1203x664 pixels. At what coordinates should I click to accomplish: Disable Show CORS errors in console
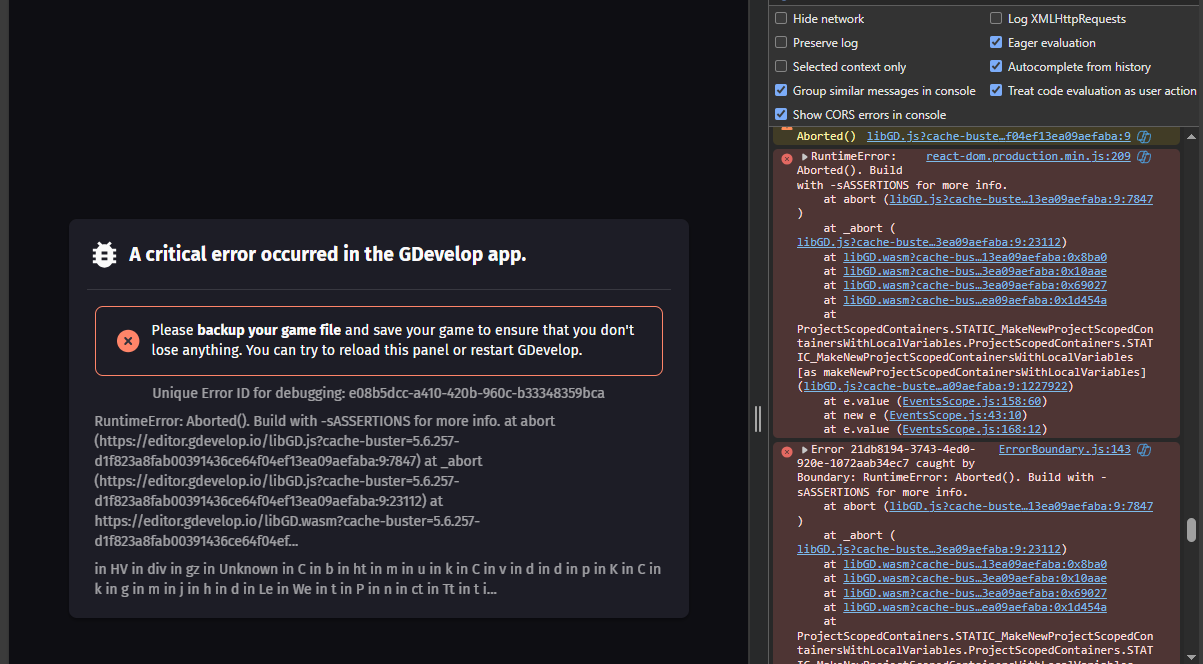coord(781,115)
